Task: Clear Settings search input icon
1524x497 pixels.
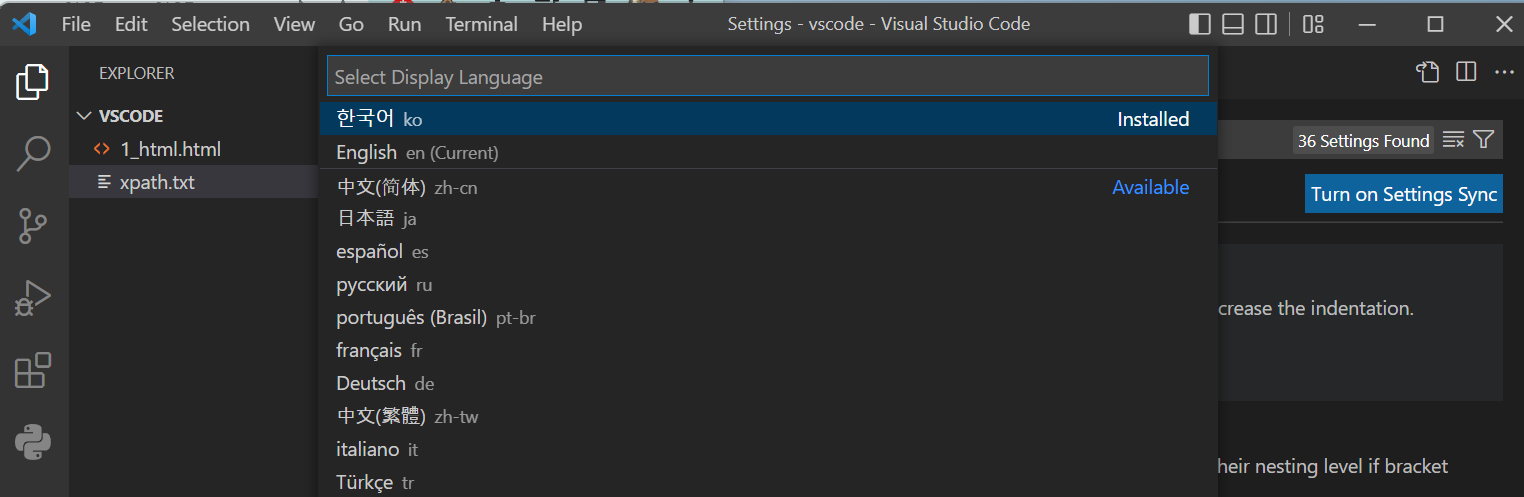Action: pyautogui.click(x=1454, y=140)
